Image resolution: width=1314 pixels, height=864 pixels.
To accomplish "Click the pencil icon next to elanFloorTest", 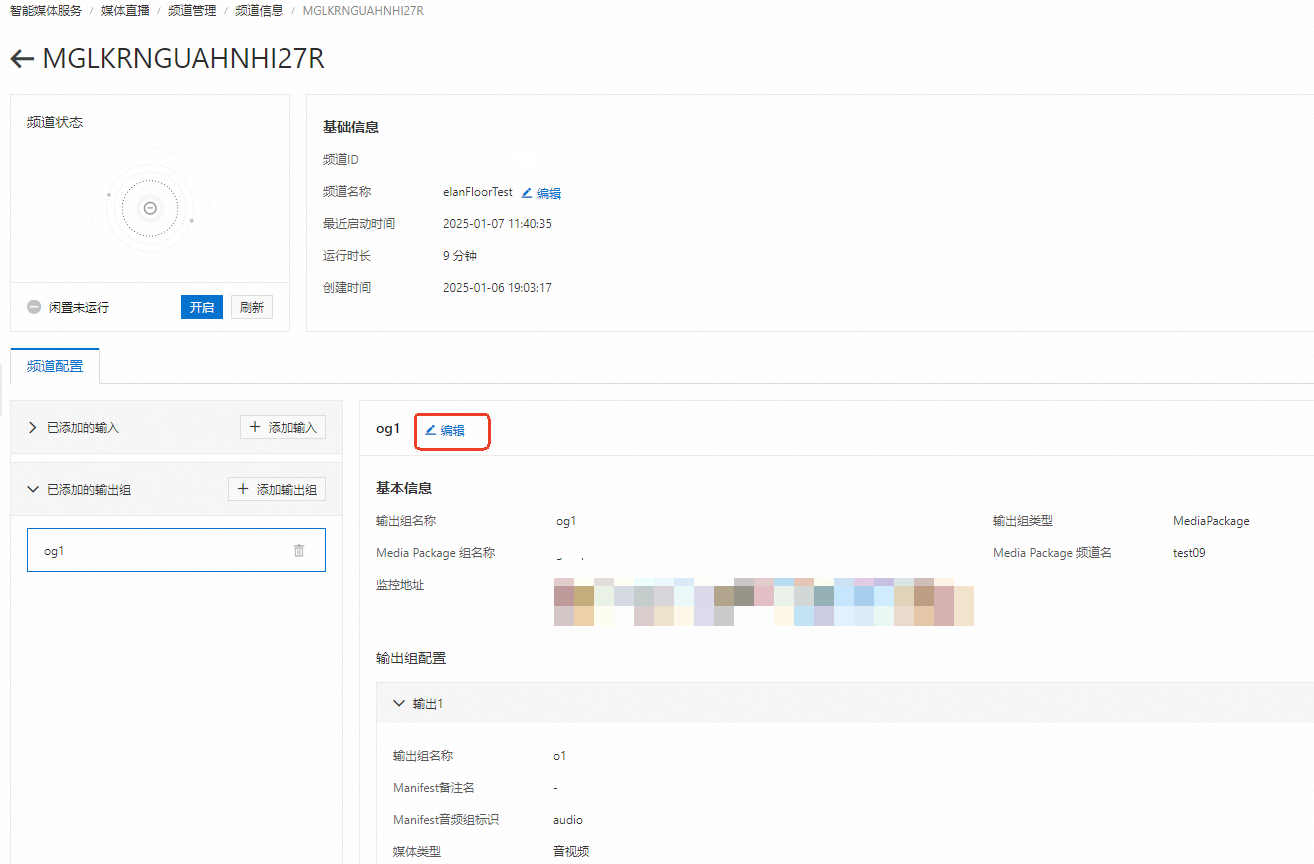I will [527, 193].
